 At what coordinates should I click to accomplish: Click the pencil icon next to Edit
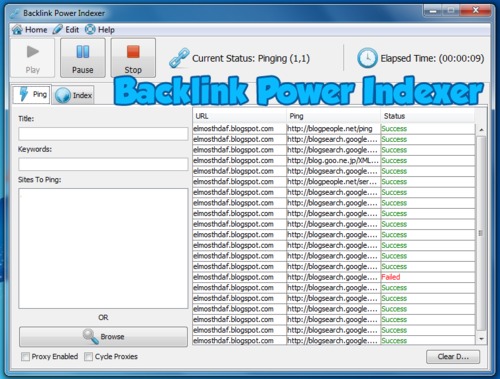pos(58,30)
